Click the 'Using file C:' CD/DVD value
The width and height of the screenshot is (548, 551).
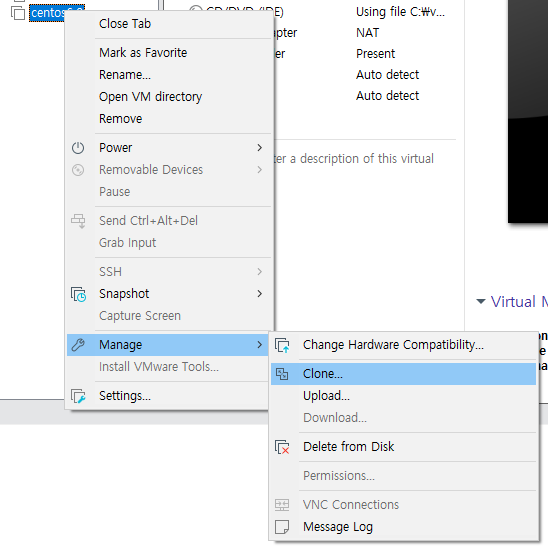click(x=400, y=12)
